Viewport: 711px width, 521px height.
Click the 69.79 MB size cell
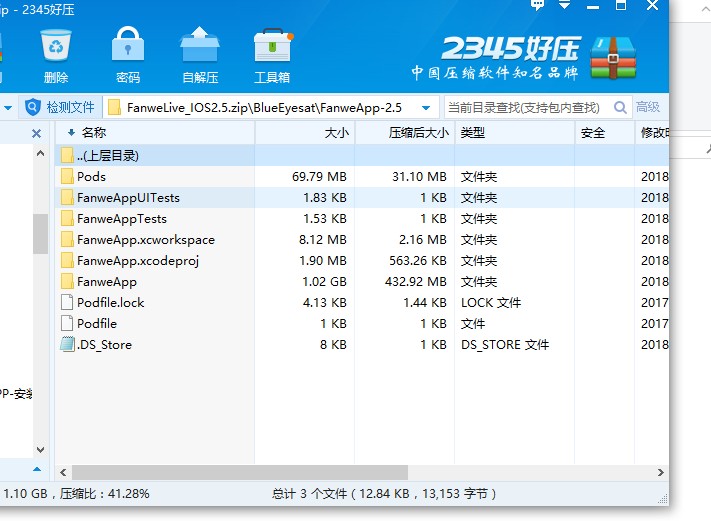click(x=319, y=176)
